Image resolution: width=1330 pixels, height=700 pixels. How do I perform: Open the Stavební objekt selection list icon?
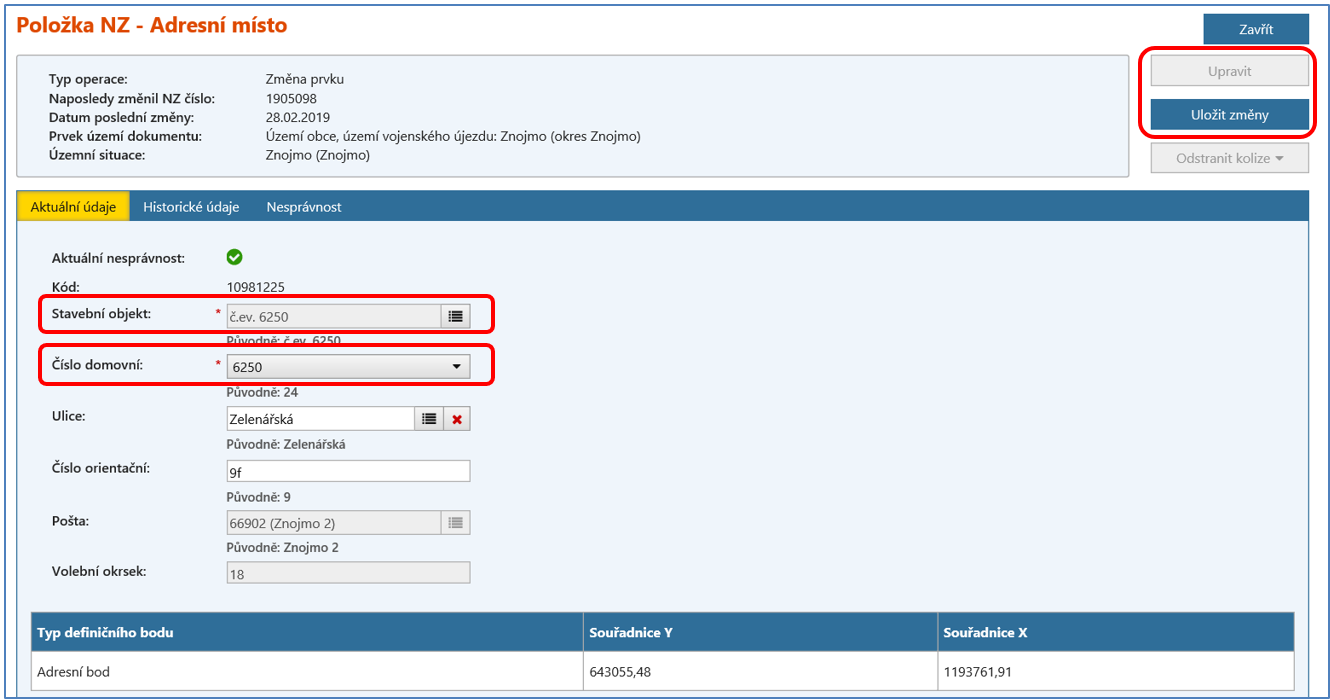pos(455,316)
